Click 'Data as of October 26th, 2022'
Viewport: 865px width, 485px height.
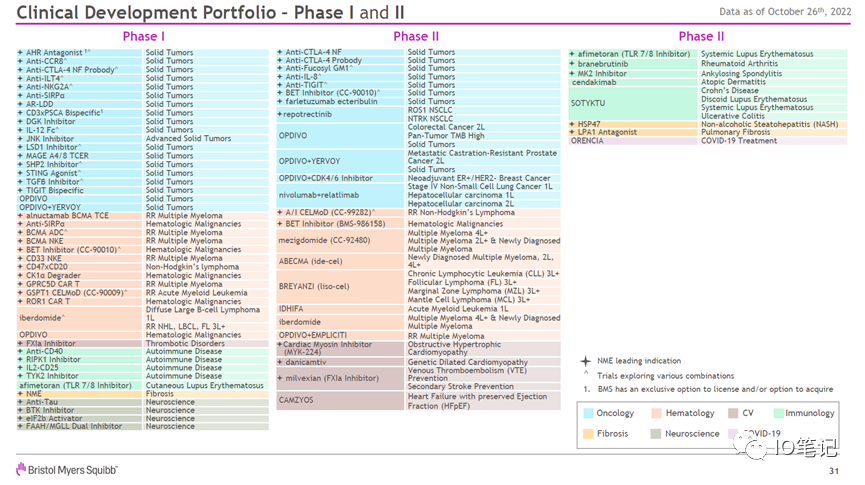click(785, 12)
